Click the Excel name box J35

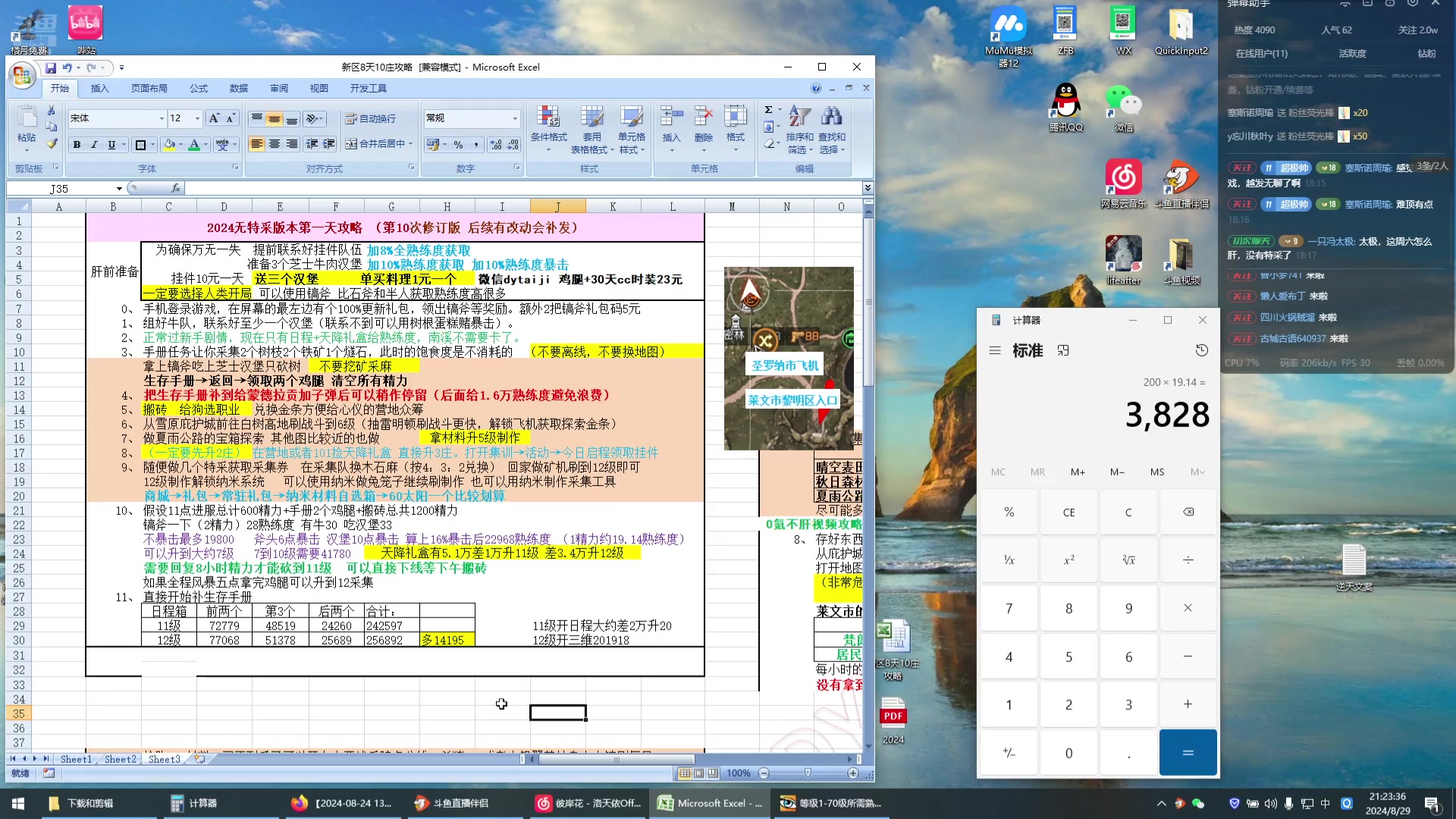(x=59, y=188)
